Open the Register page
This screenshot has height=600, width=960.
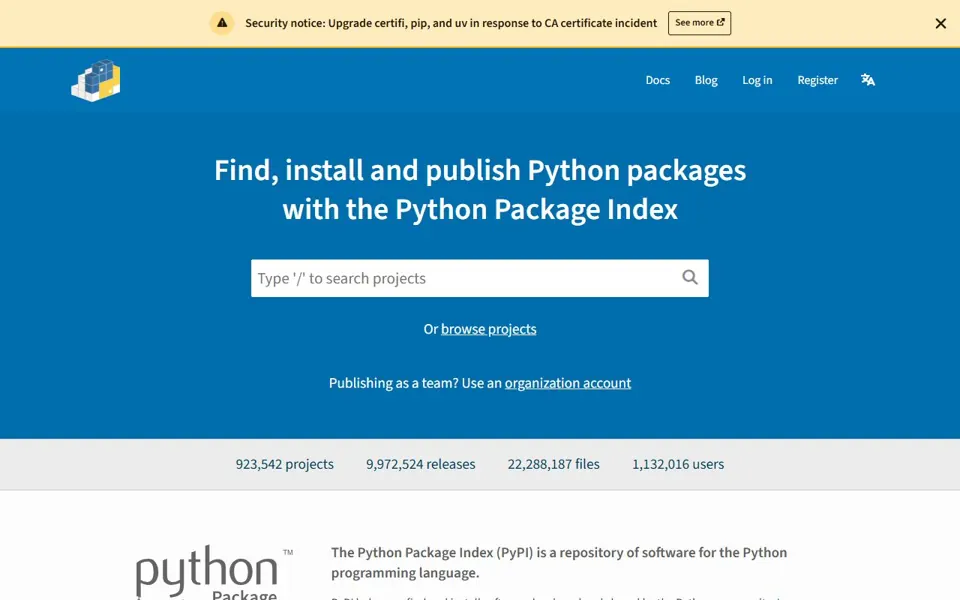click(817, 80)
